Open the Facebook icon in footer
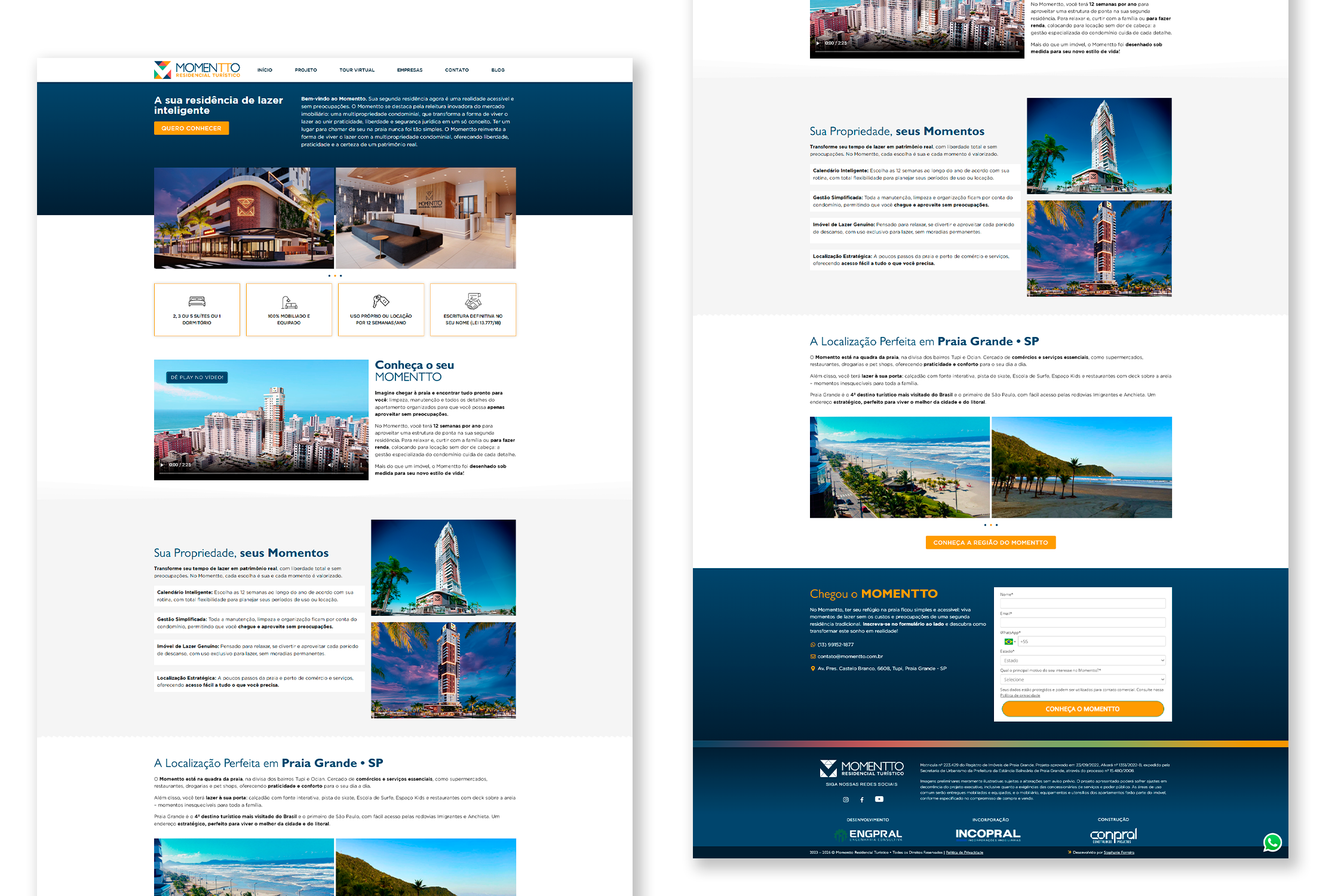Viewport: 1344px width, 896px height. tap(861, 799)
